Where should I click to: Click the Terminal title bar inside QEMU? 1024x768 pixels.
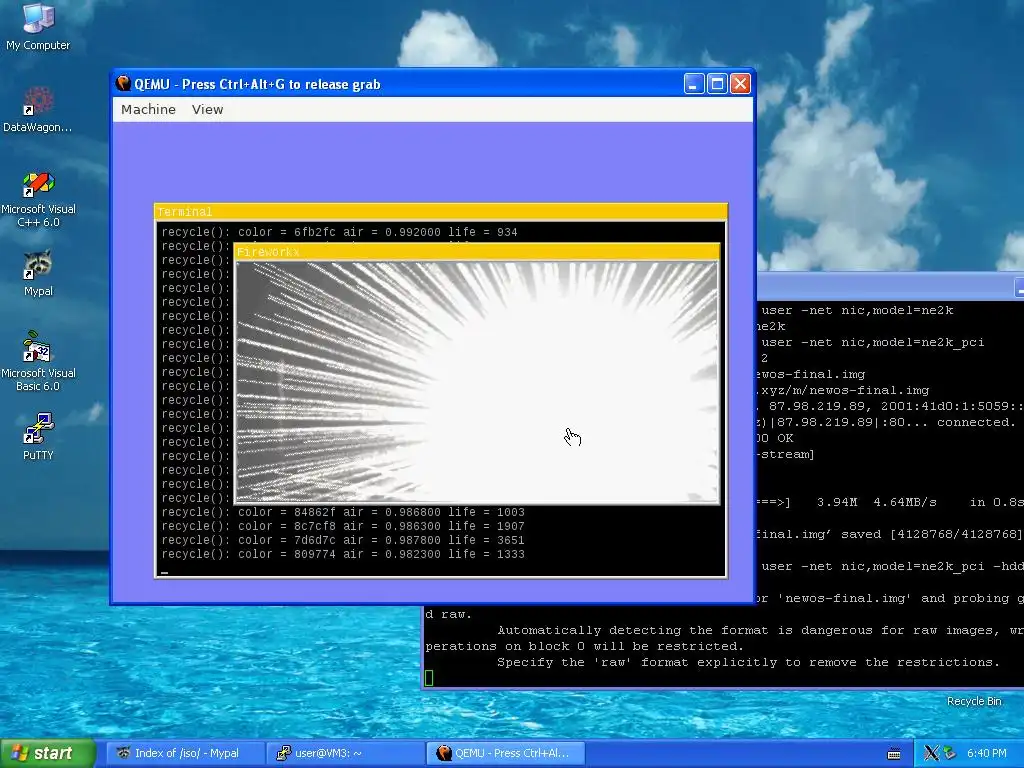(x=441, y=212)
